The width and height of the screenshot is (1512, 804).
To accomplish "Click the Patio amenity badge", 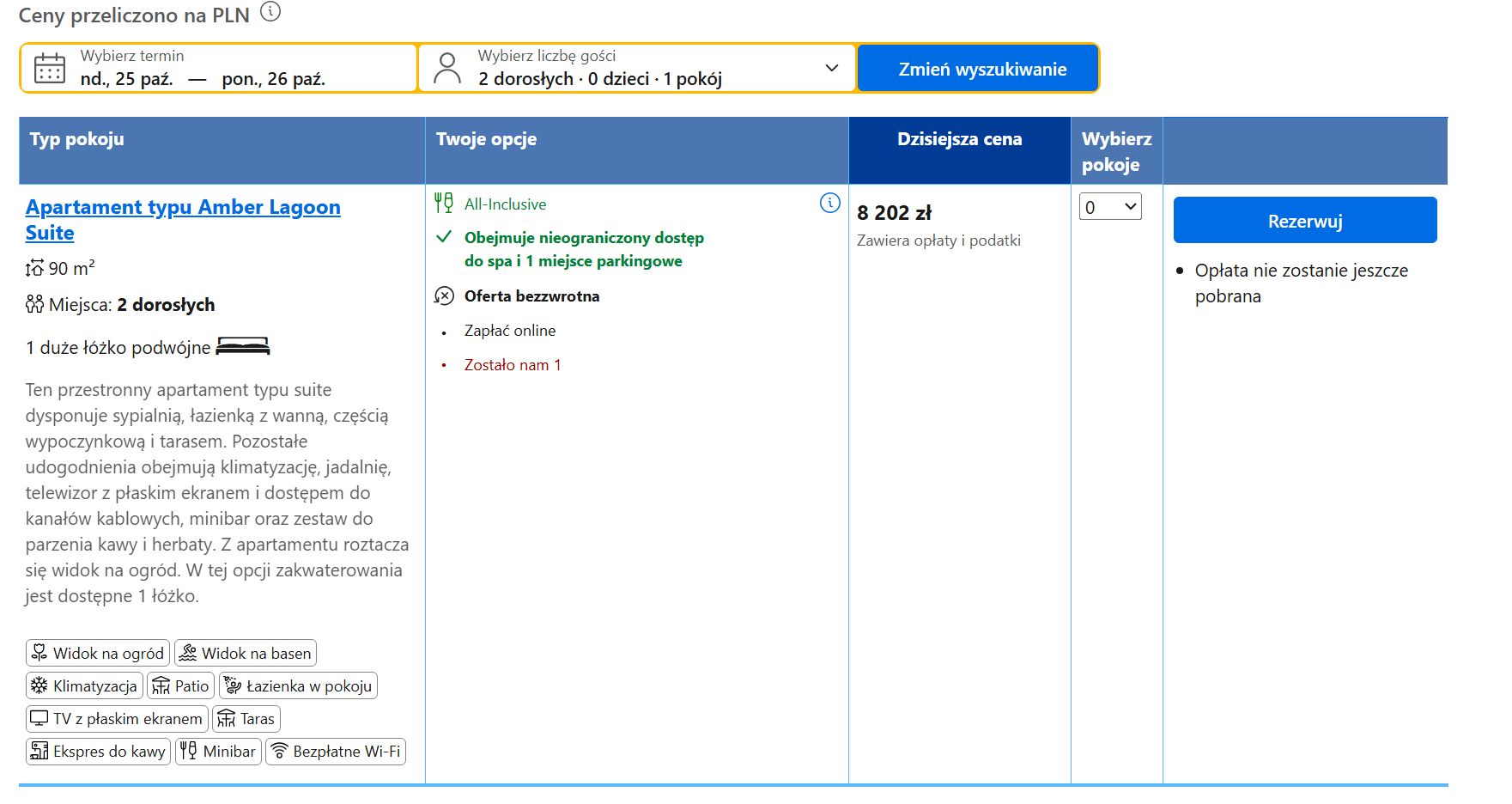I will point(180,685).
